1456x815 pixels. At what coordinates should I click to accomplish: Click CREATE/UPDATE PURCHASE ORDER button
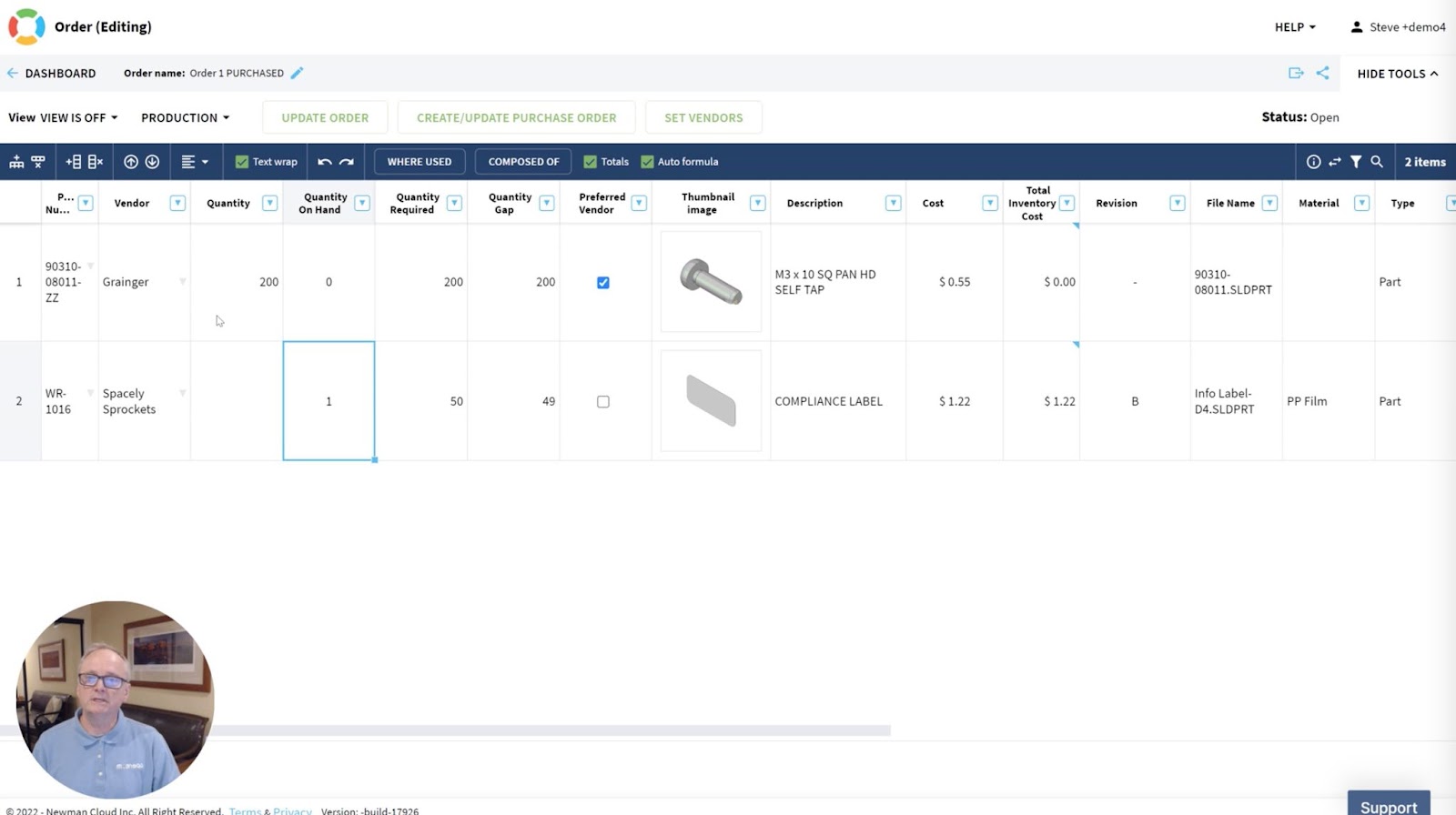point(516,117)
